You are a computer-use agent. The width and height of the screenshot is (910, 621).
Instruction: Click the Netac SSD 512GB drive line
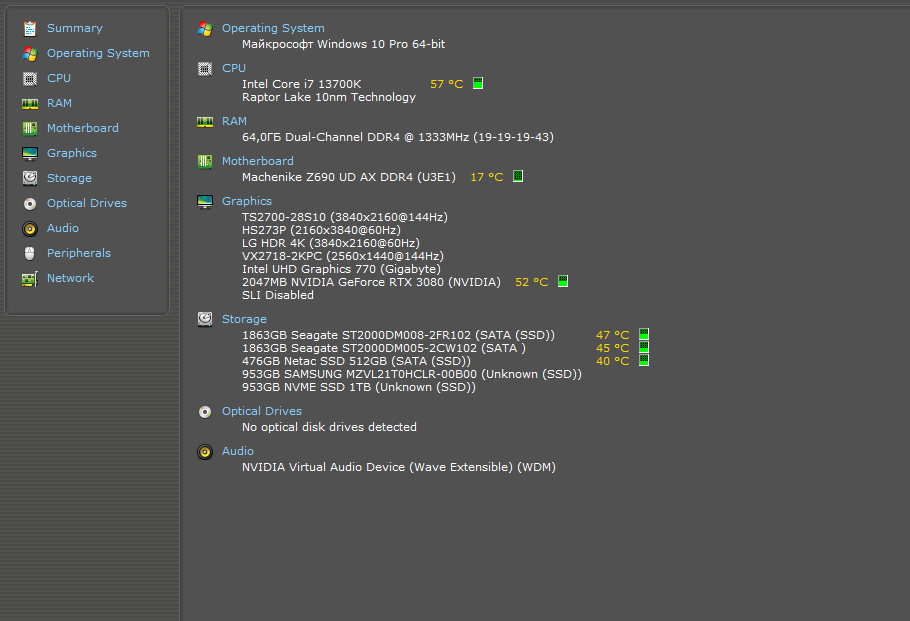click(356, 361)
